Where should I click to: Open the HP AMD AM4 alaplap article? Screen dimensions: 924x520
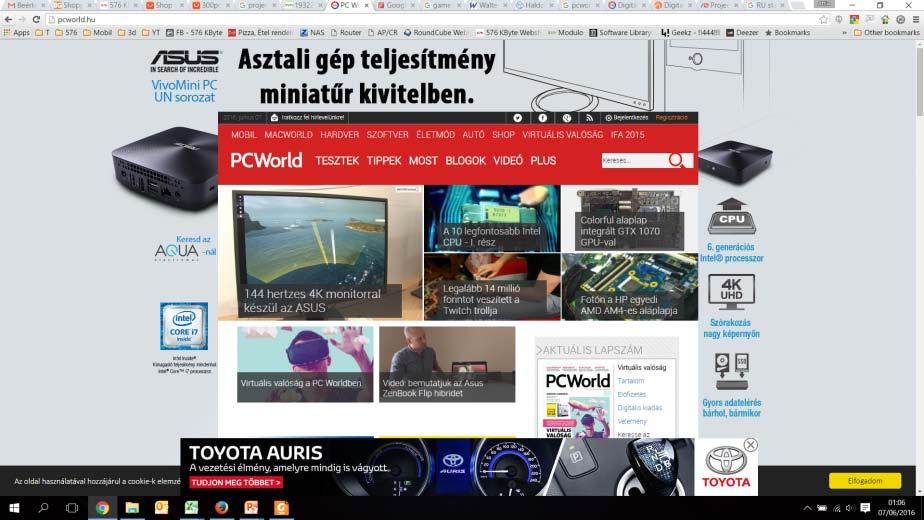point(629,287)
